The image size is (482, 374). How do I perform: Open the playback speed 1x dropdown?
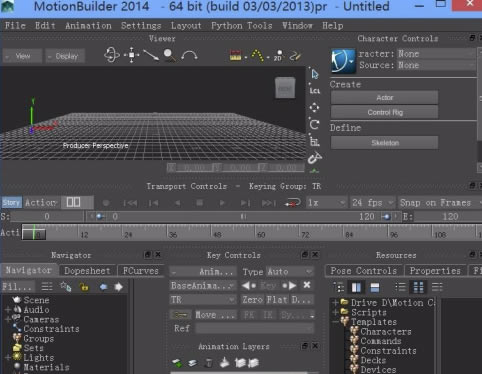(x=326, y=203)
